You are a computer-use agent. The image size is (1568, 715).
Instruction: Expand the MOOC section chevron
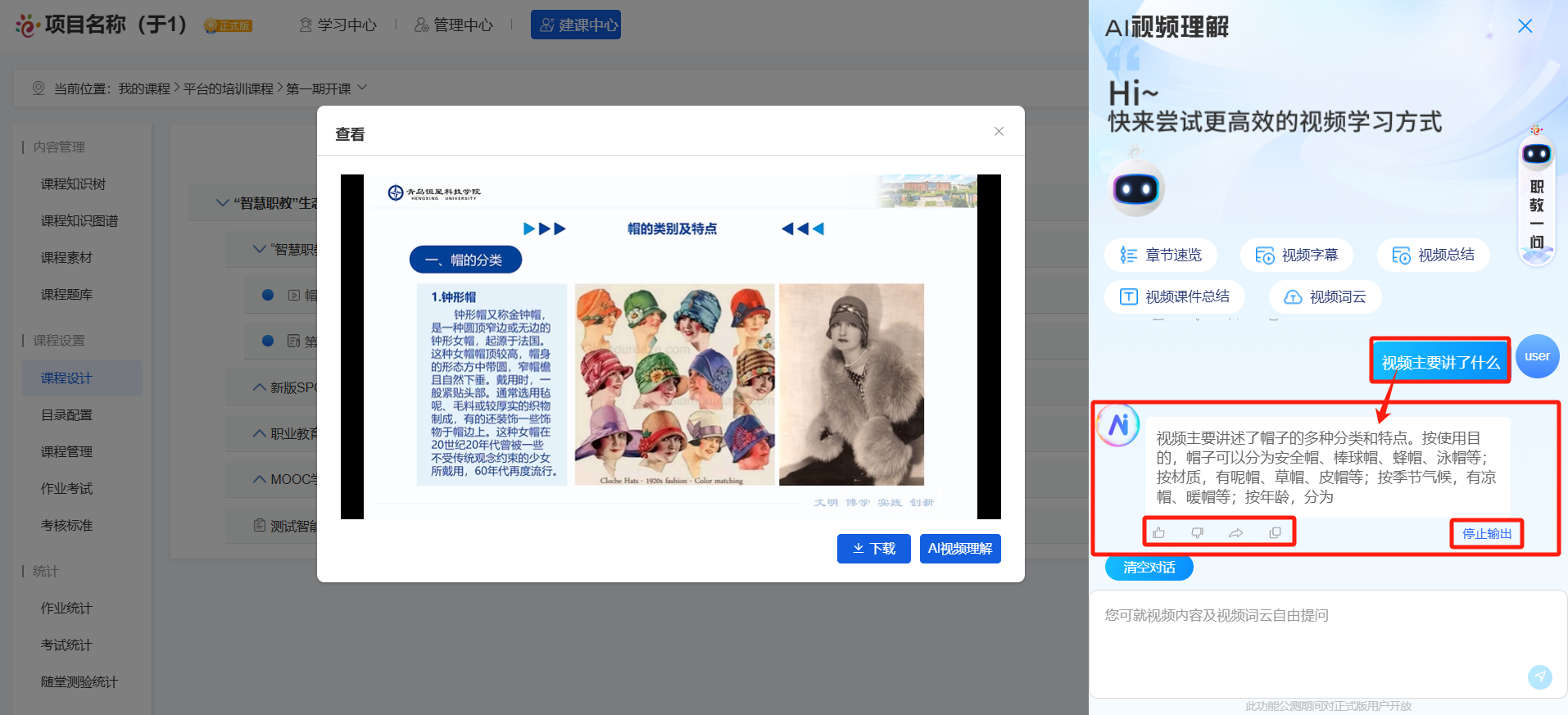coord(260,478)
